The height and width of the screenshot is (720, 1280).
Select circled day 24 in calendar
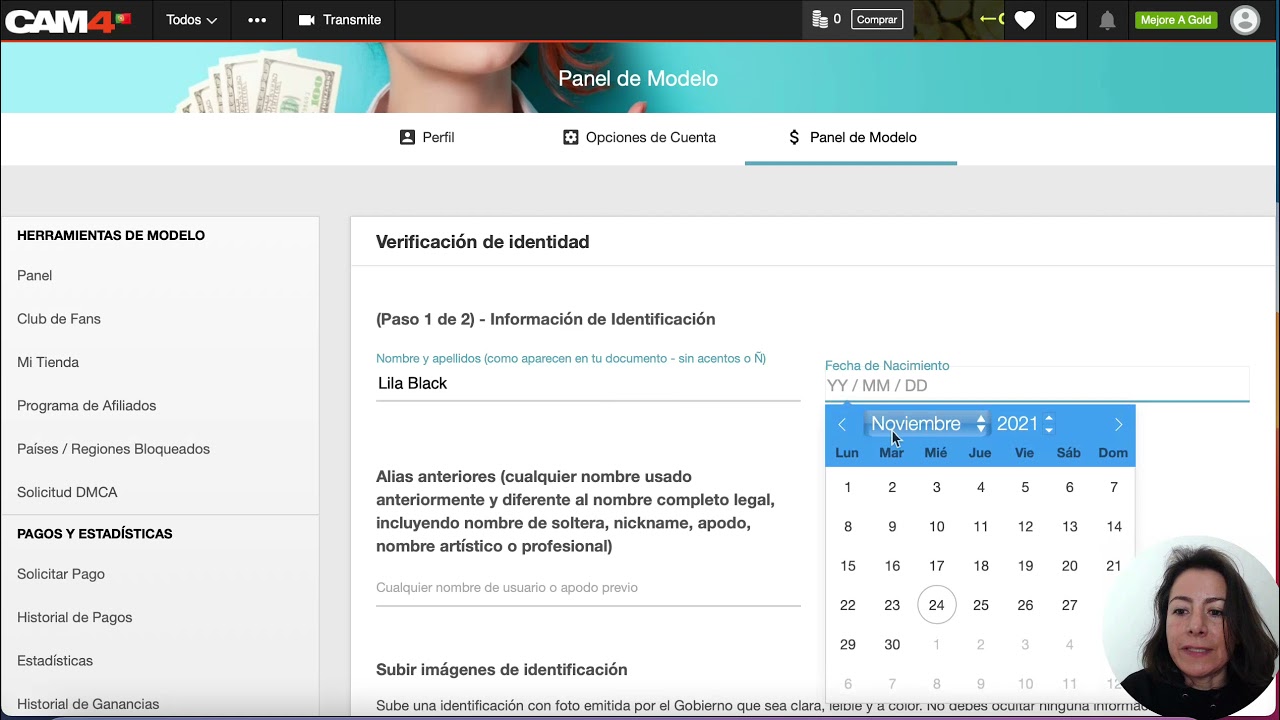click(x=936, y=605)
